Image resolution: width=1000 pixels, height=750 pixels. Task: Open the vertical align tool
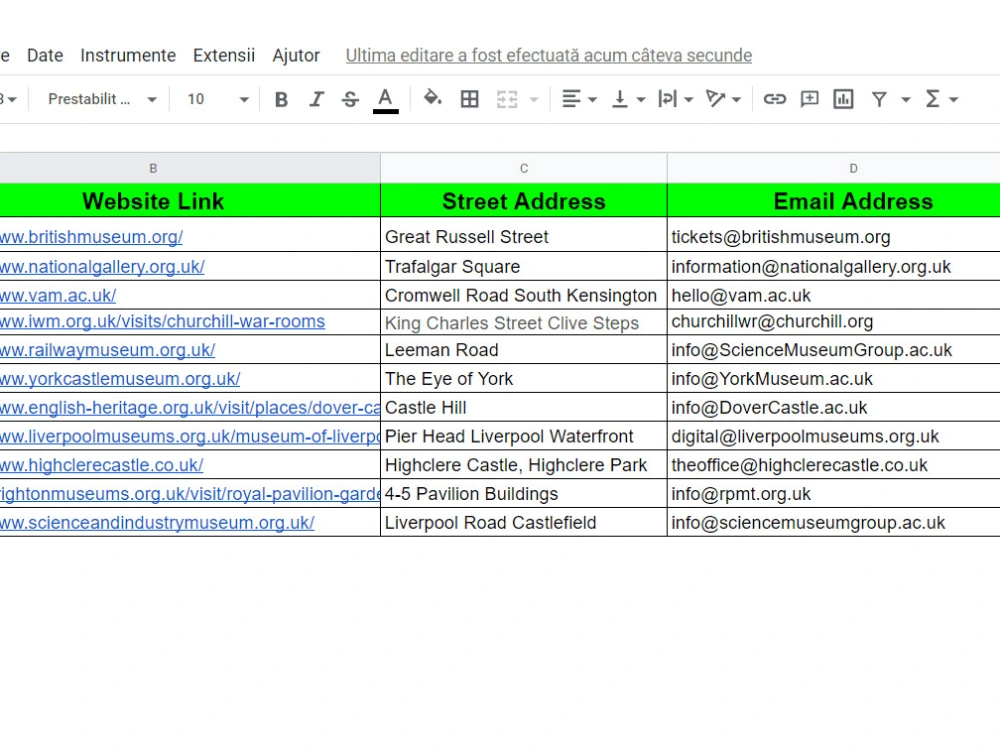[619, 99]
